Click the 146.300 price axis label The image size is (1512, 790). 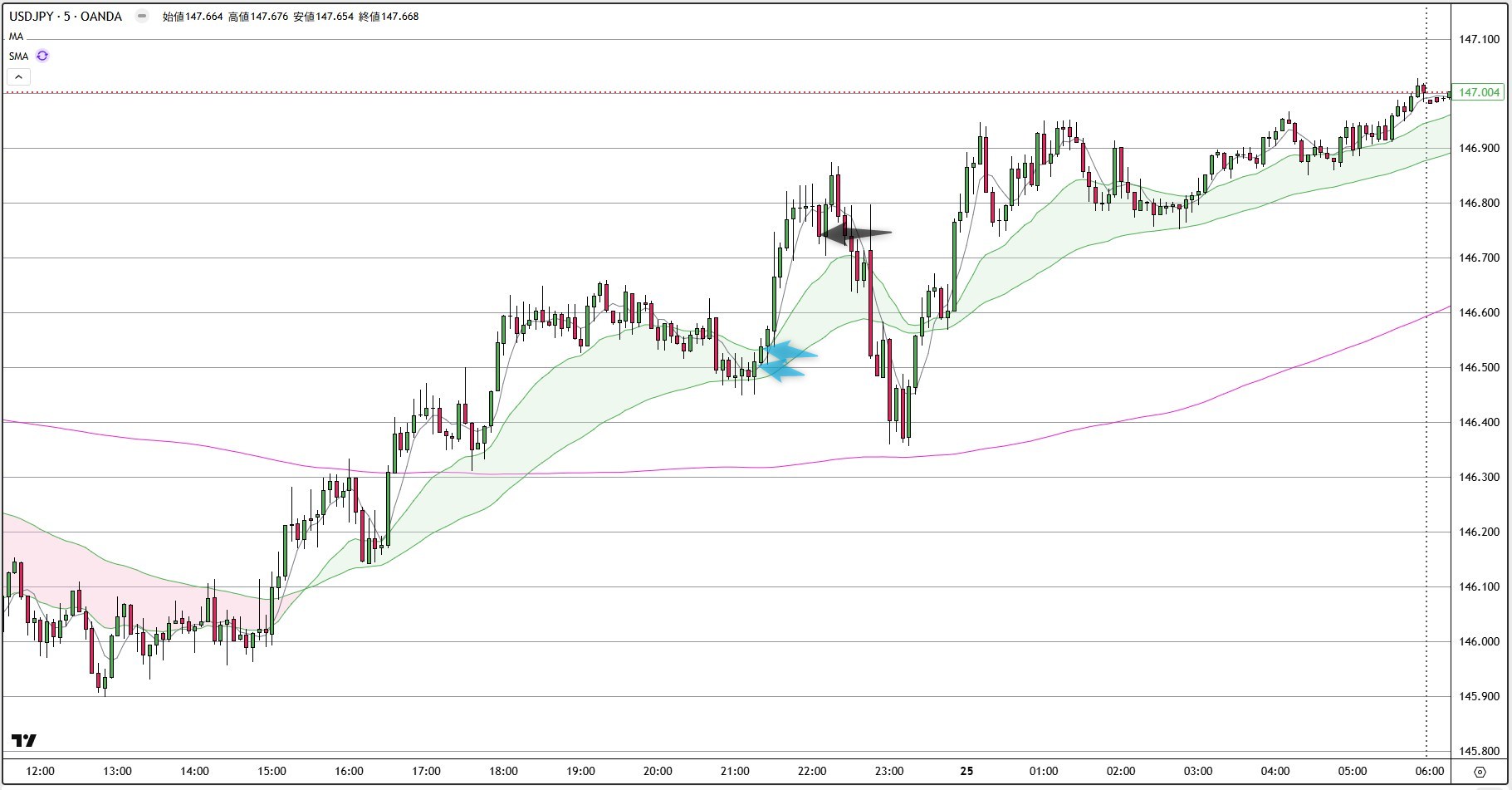coord(1480,477)
